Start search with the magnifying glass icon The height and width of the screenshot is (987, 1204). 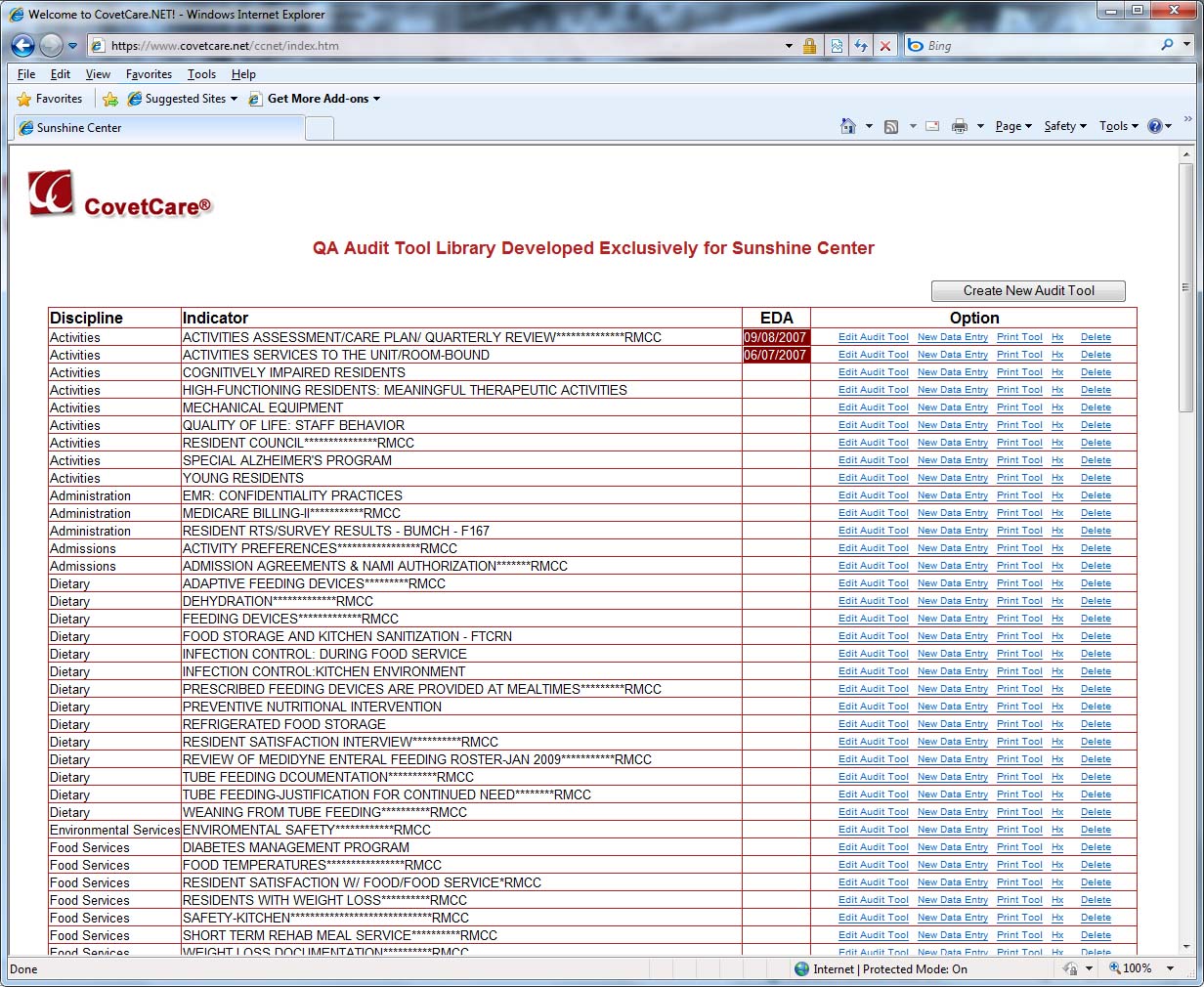pos(1167,45)
